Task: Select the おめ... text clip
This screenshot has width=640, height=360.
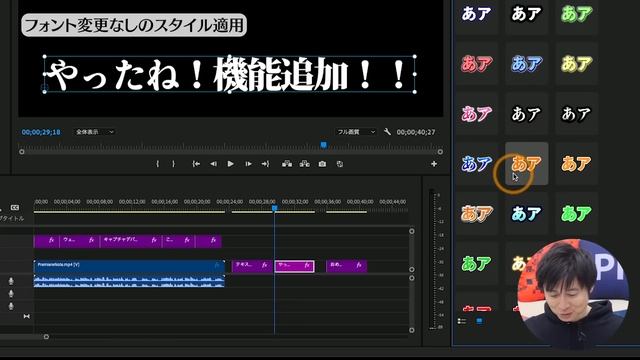Action: [x=347, y=266]
